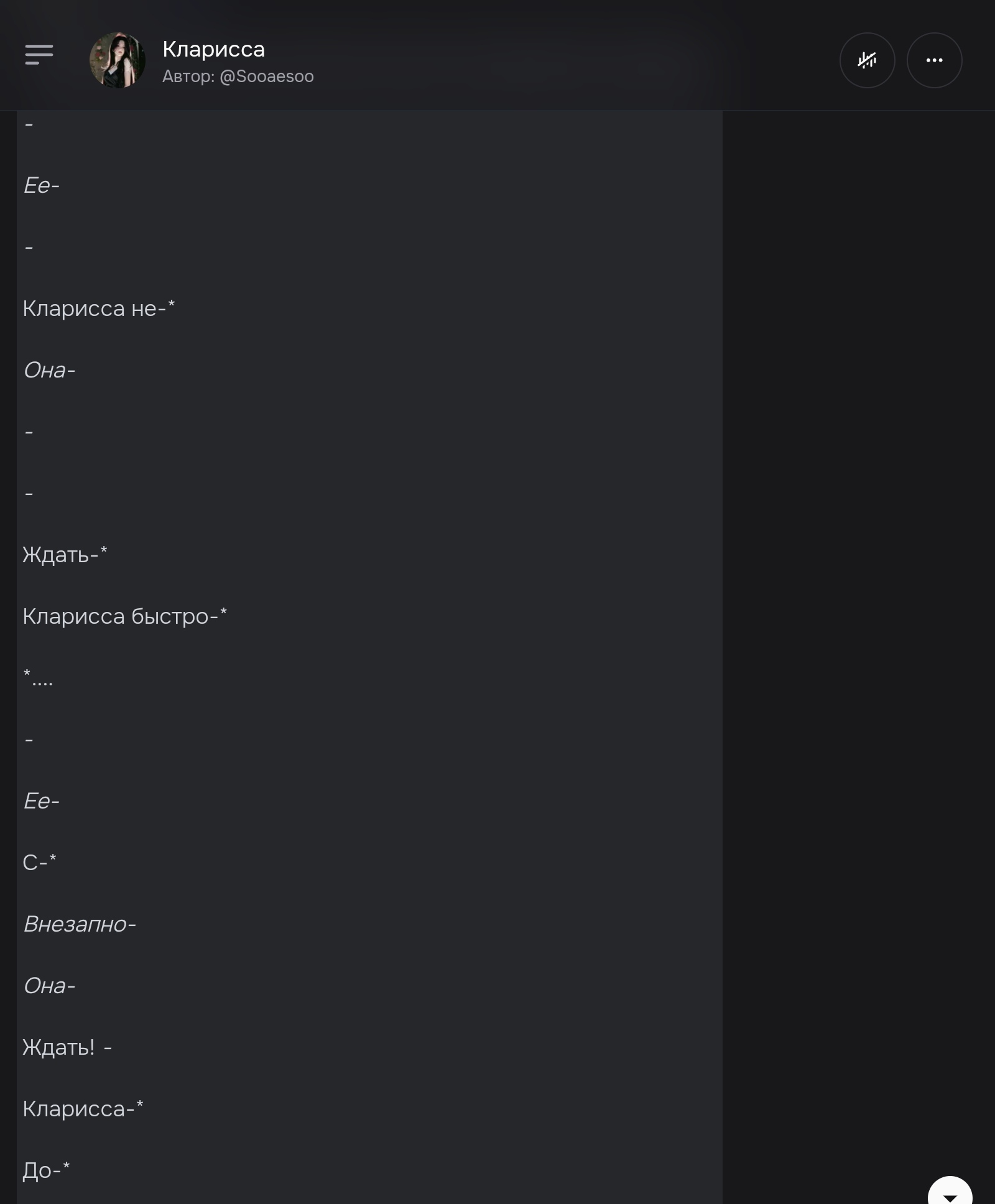This screenshot has height=1204, width=995.
Task: Open author profile @Sooaesoo
Action: (238, 76)
